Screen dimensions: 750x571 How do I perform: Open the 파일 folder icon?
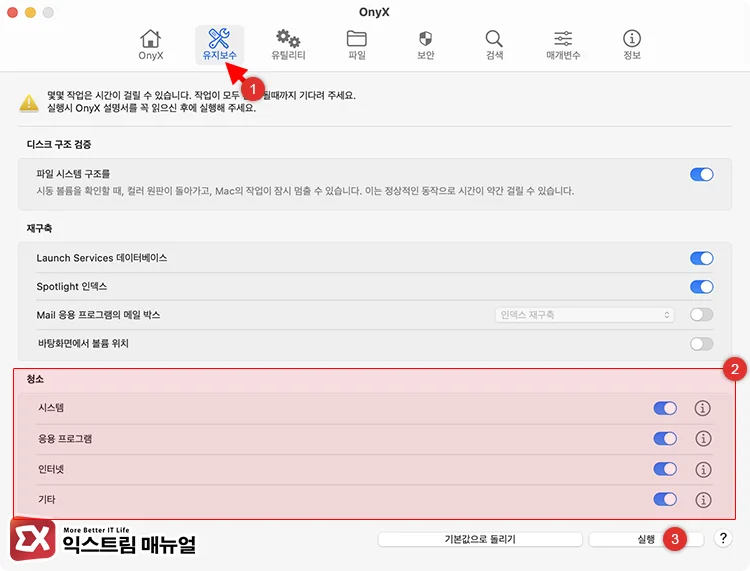[x=357, y=40]
